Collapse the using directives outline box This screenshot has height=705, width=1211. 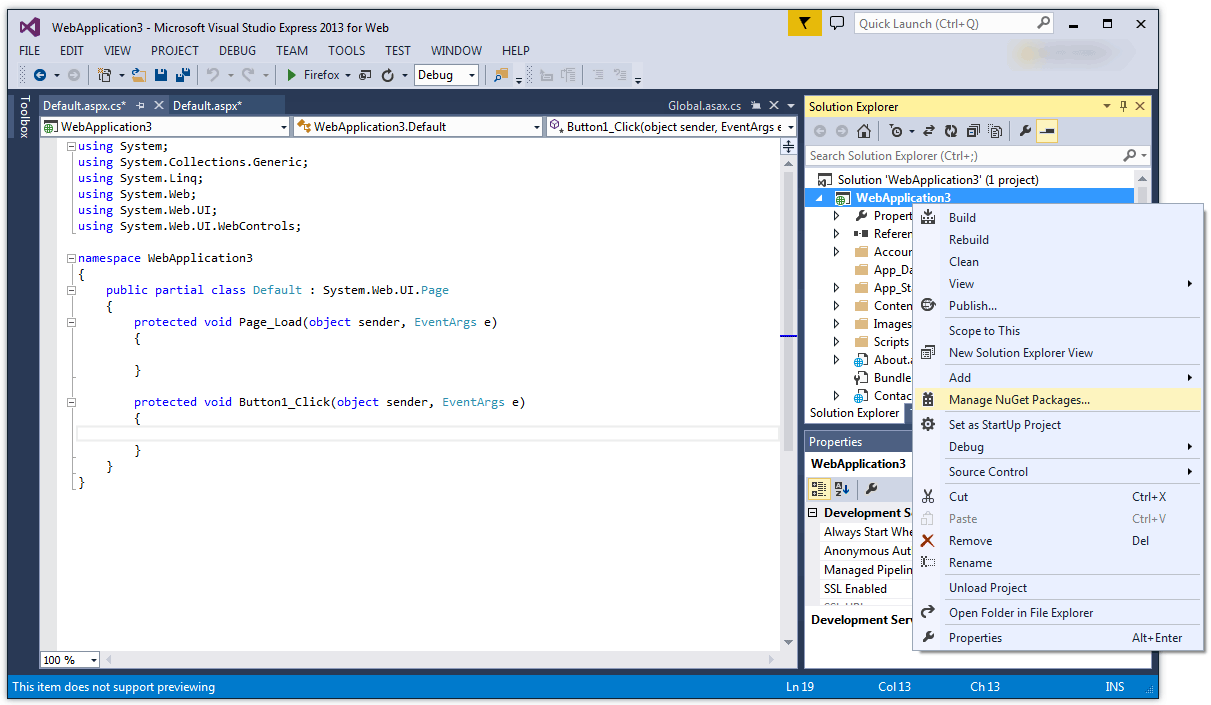[71, 146]
